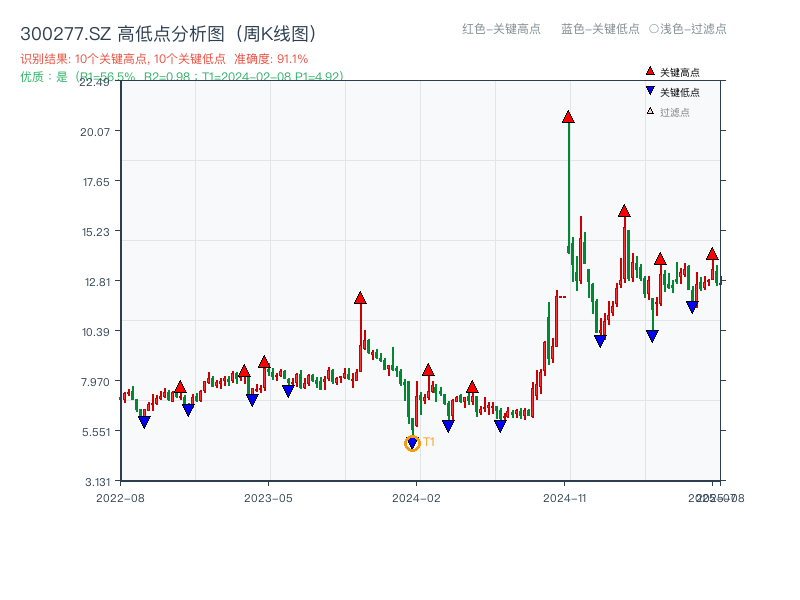Click the 红色-关键高点 header text
The image size is (800, 600).
point(501,29)
